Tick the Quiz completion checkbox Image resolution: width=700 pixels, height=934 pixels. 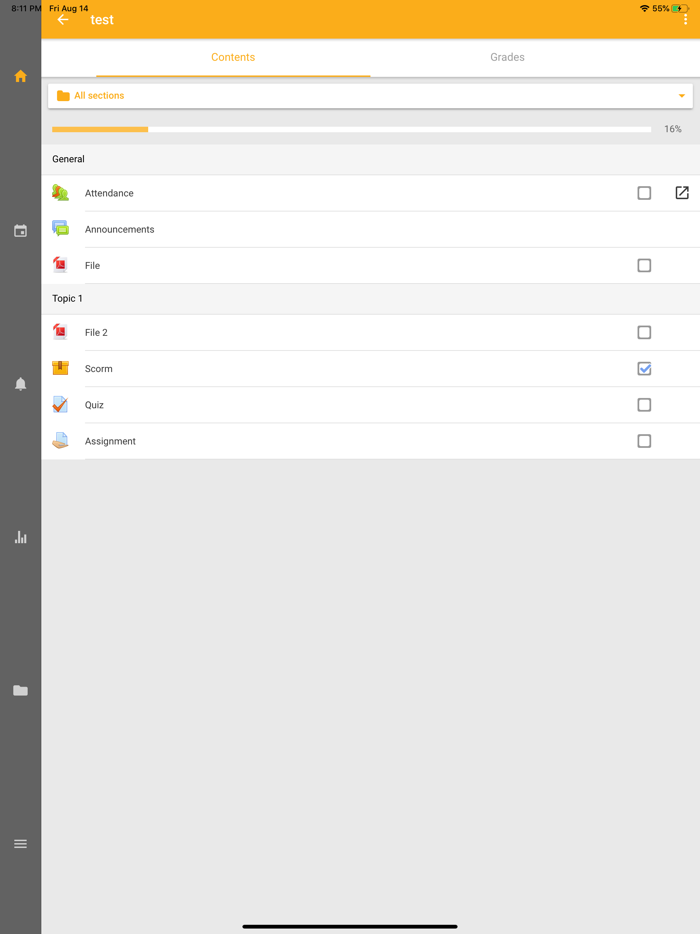point(644,405)
